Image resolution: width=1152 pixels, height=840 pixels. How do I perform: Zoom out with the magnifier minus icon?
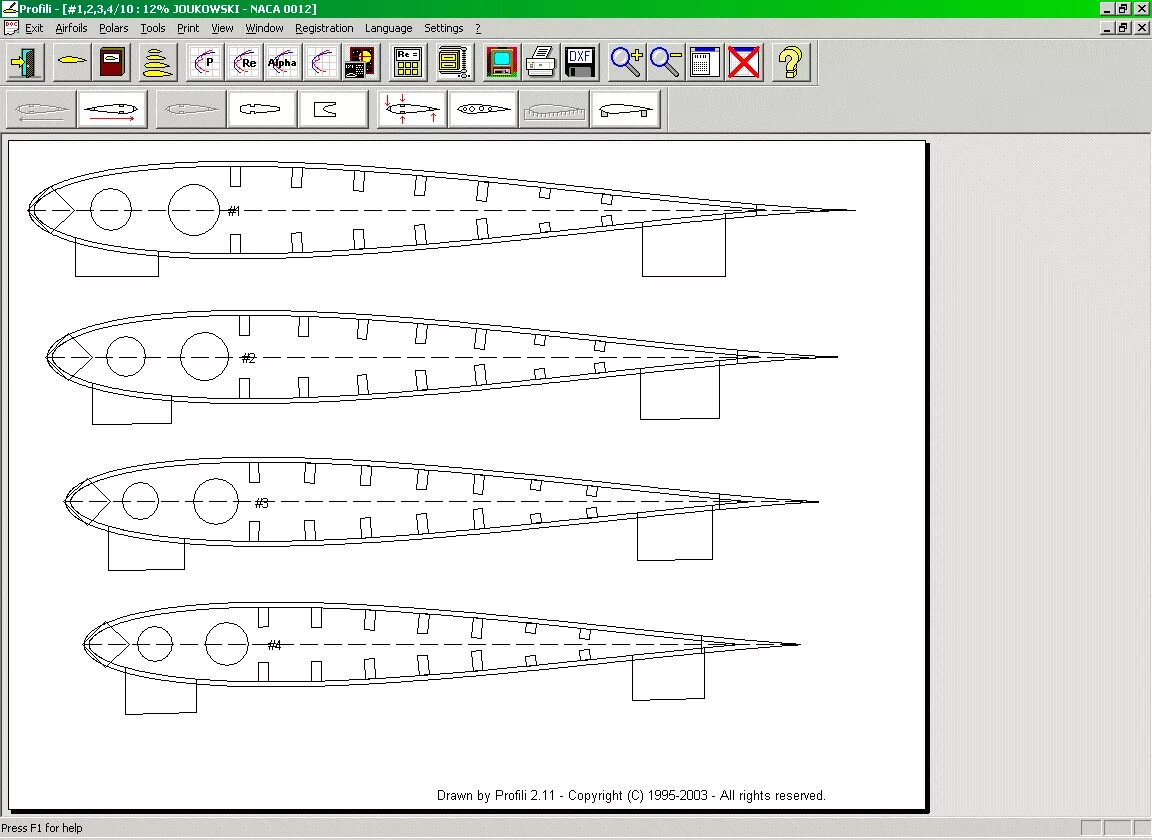[x=666, y=62]
